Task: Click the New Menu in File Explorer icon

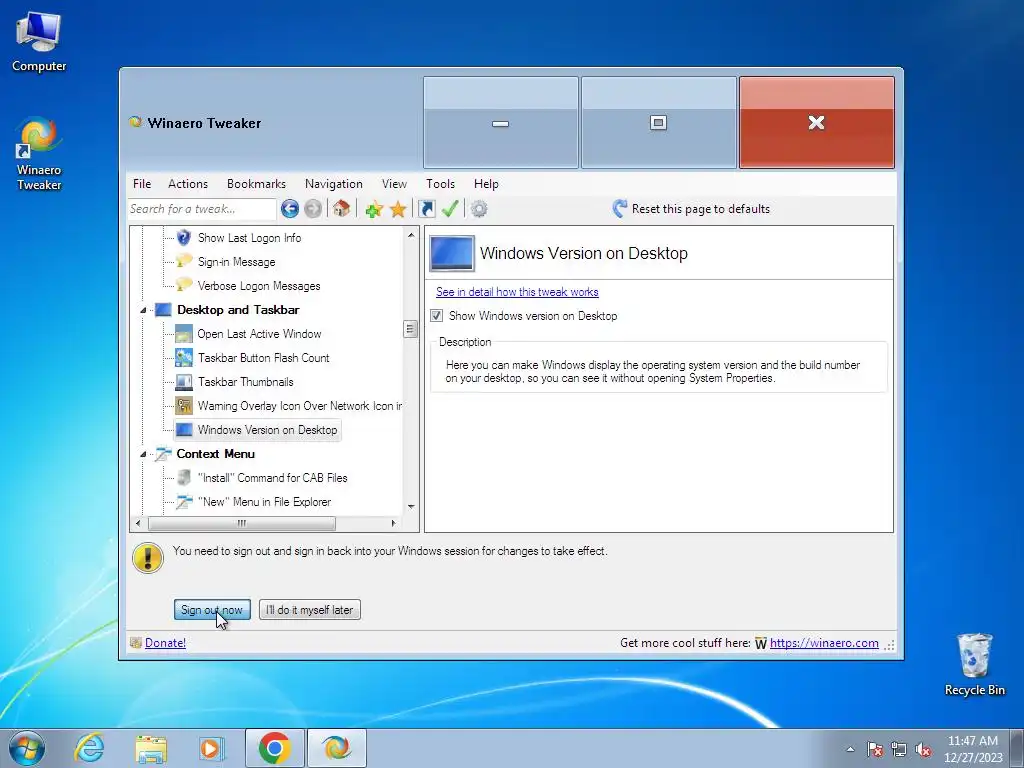Action: 184,502
